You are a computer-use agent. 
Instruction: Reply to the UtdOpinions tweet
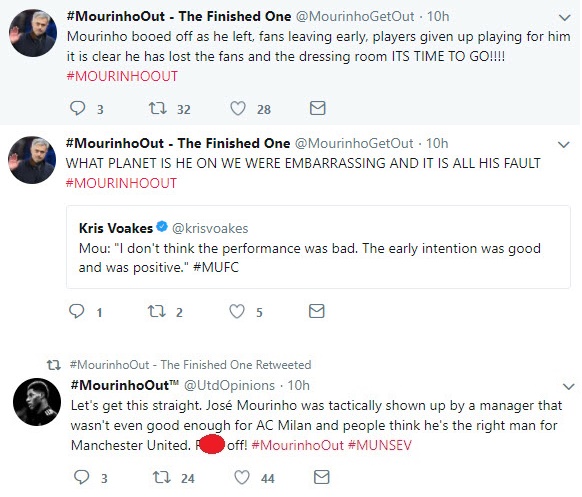pos(82,477)
